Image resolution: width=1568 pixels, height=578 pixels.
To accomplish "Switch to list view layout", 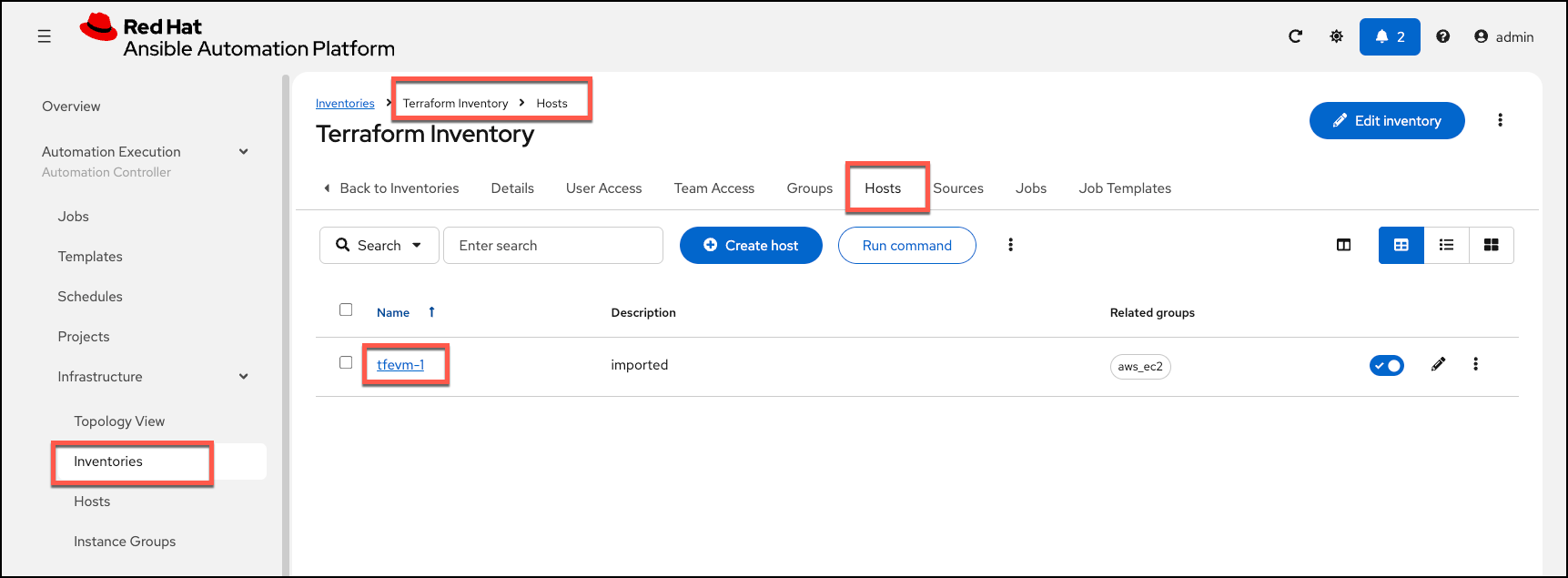I will pyautogui.click(x=1446, y=245).
